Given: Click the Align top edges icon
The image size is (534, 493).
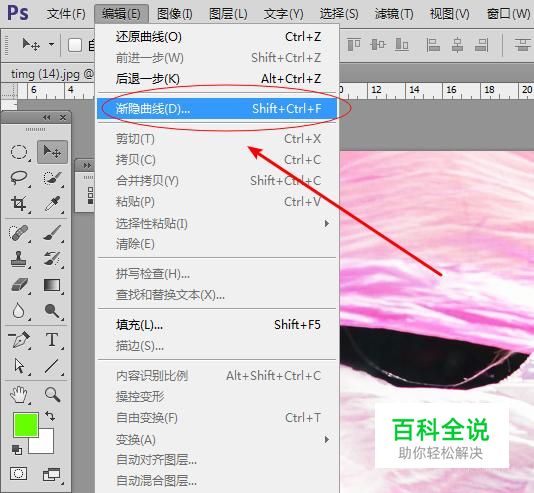Looking at the screenshot, I should (354, 45).
